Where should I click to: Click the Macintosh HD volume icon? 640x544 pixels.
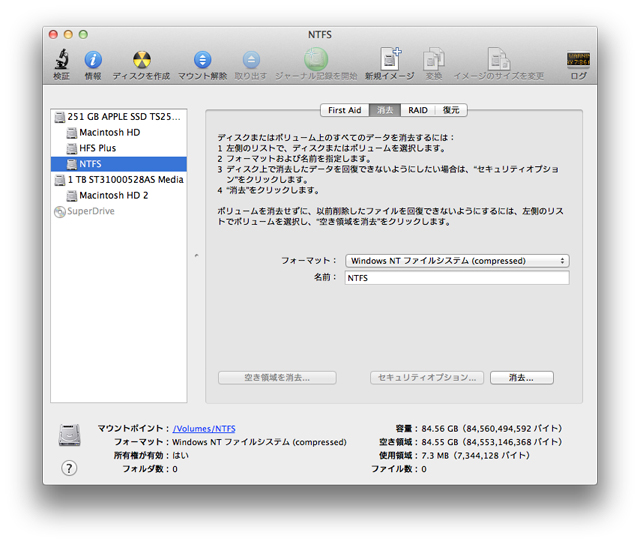[72, 133]
